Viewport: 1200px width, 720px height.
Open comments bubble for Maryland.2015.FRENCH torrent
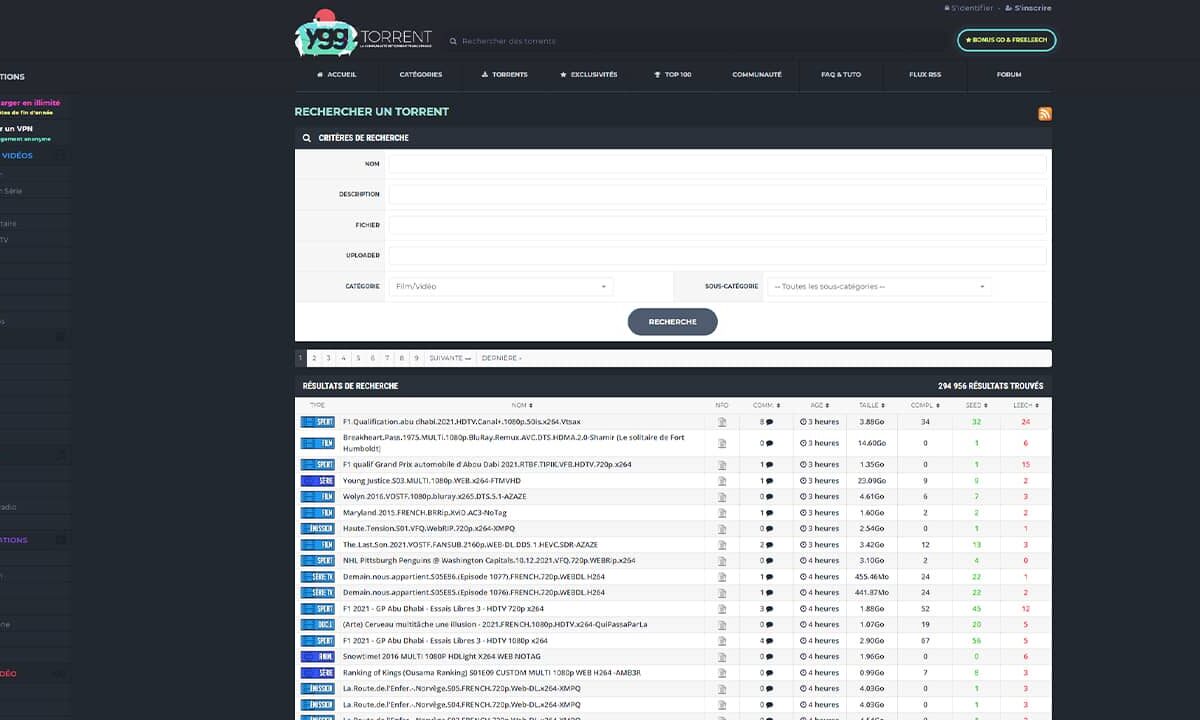coord(770,512)
